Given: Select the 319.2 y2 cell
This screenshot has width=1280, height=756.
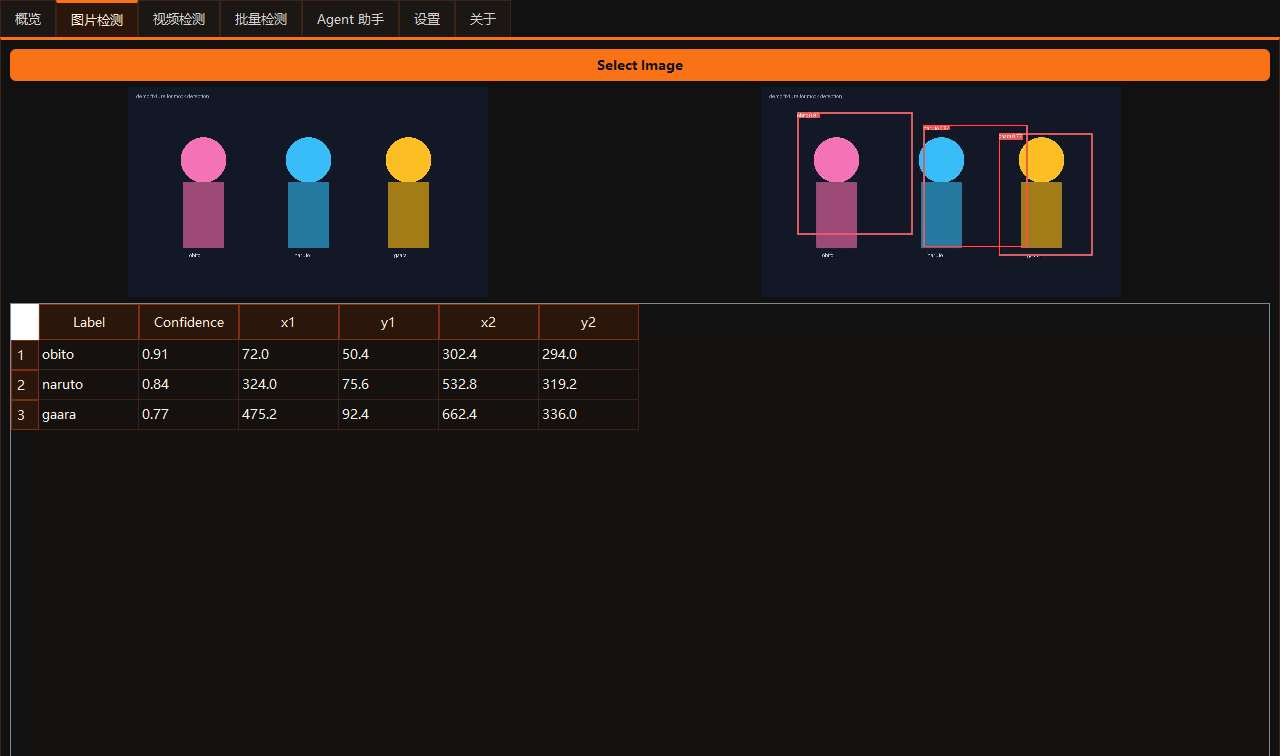Looking at the screenshot, I should (589, 385).
